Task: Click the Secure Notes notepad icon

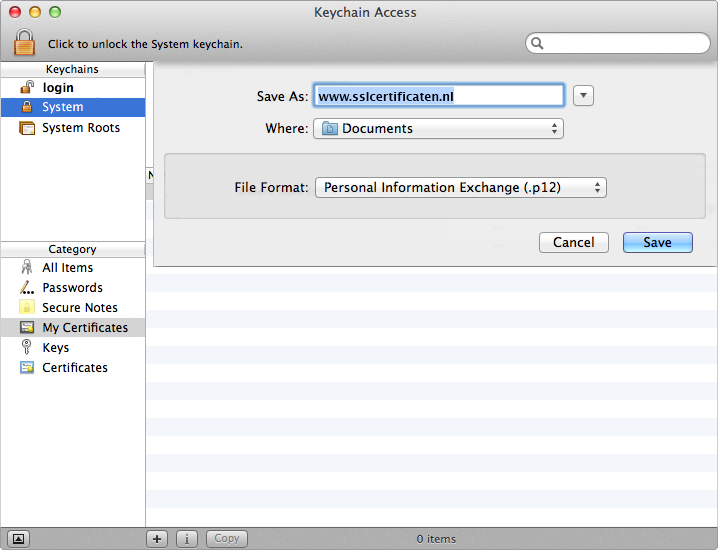Action: [x=27, y=307]
